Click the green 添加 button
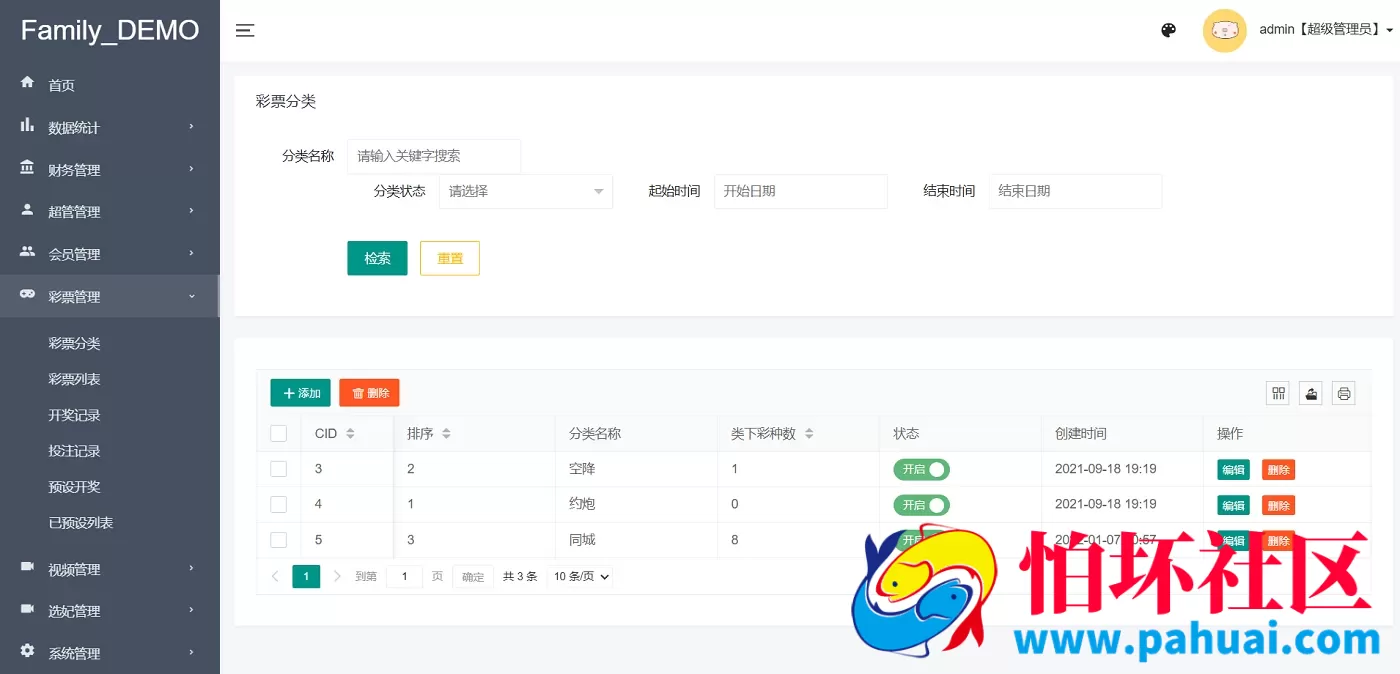The image size is (1400, 674). 300,393
